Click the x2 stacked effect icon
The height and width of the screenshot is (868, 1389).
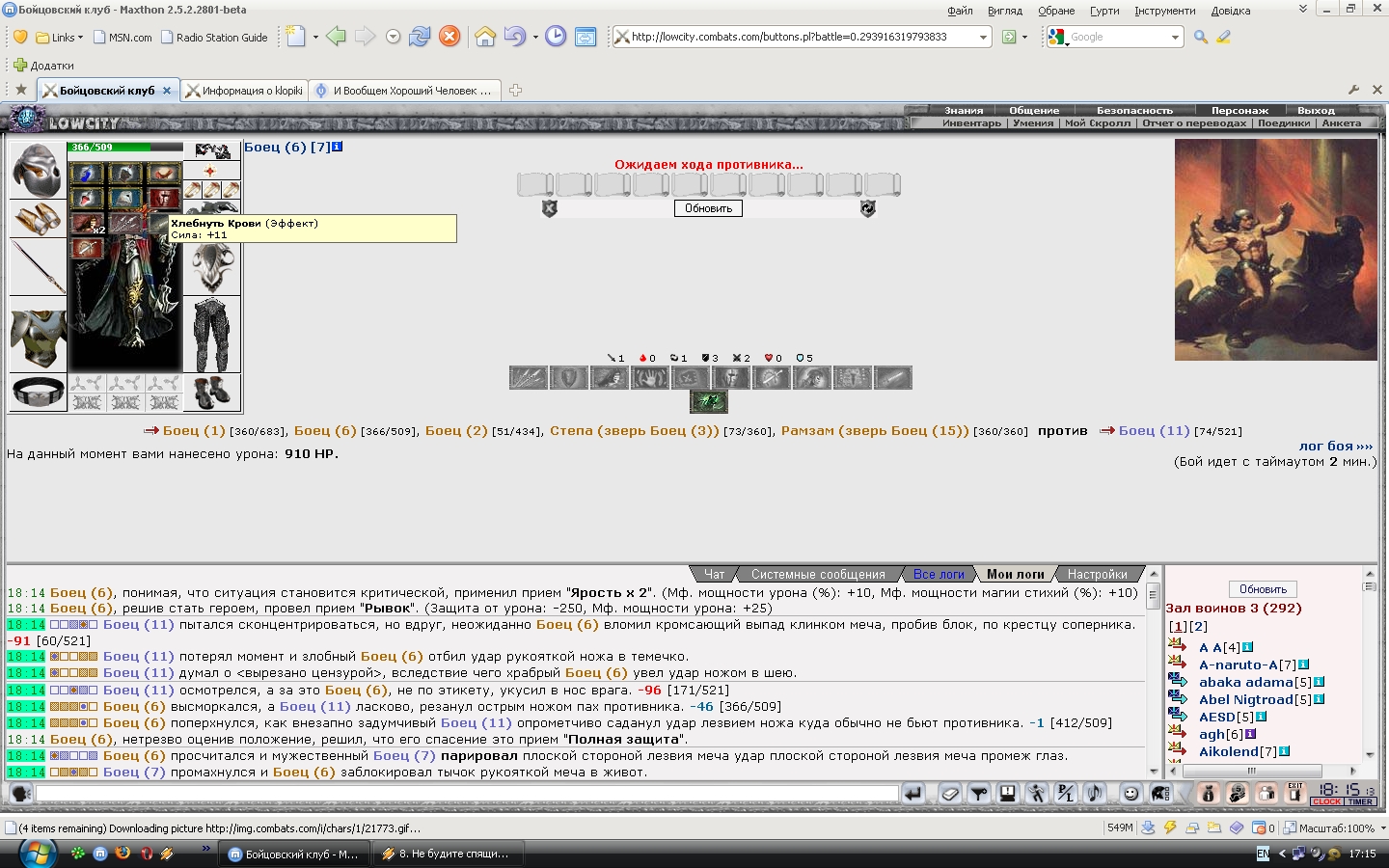[86, 224]
